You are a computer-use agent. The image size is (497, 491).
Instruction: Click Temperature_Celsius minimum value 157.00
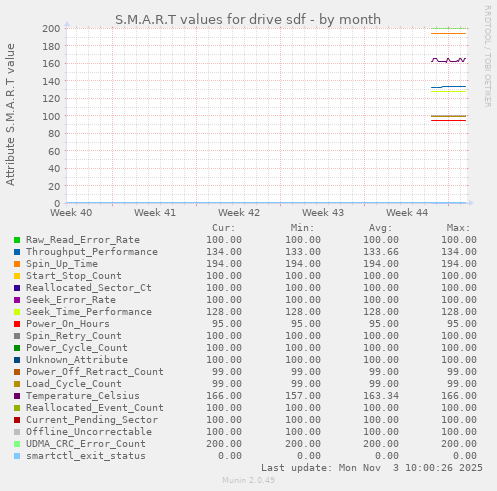point(303,396)
